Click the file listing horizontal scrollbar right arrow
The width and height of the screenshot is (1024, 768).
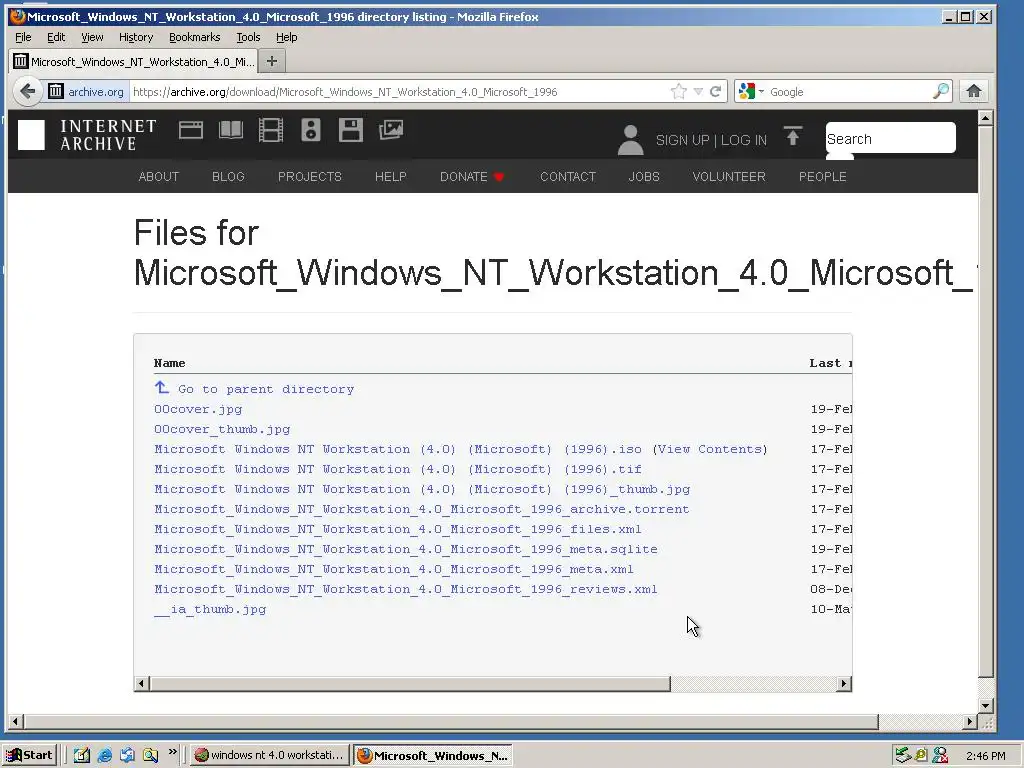(844, 683)
